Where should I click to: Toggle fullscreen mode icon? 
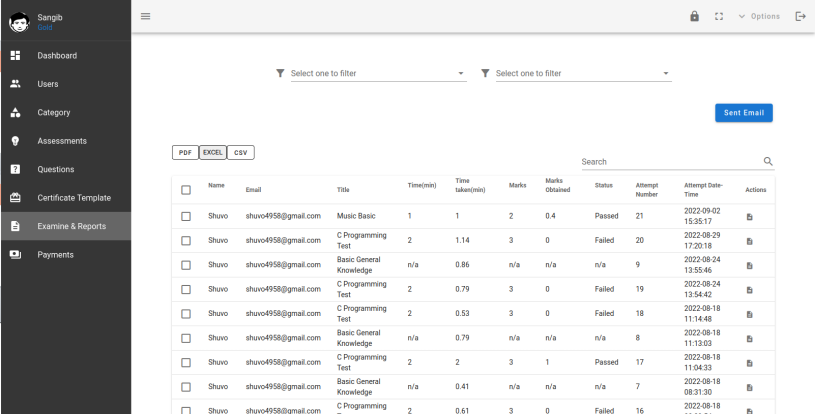[x=718, y=16]
